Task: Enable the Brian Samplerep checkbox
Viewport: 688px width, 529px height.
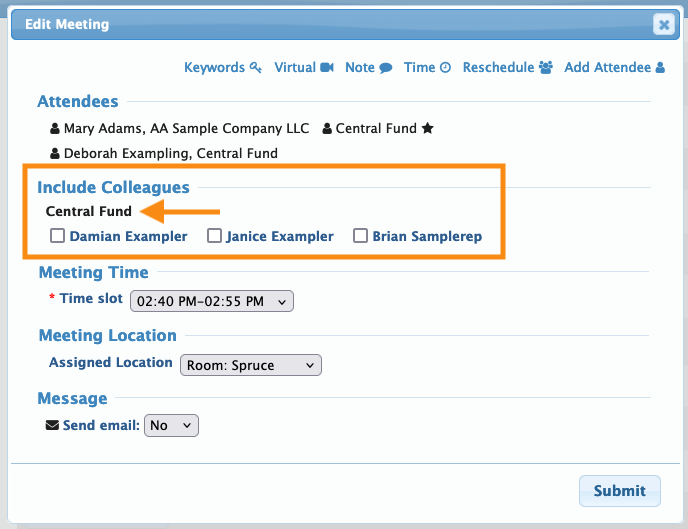Action: 360,237
